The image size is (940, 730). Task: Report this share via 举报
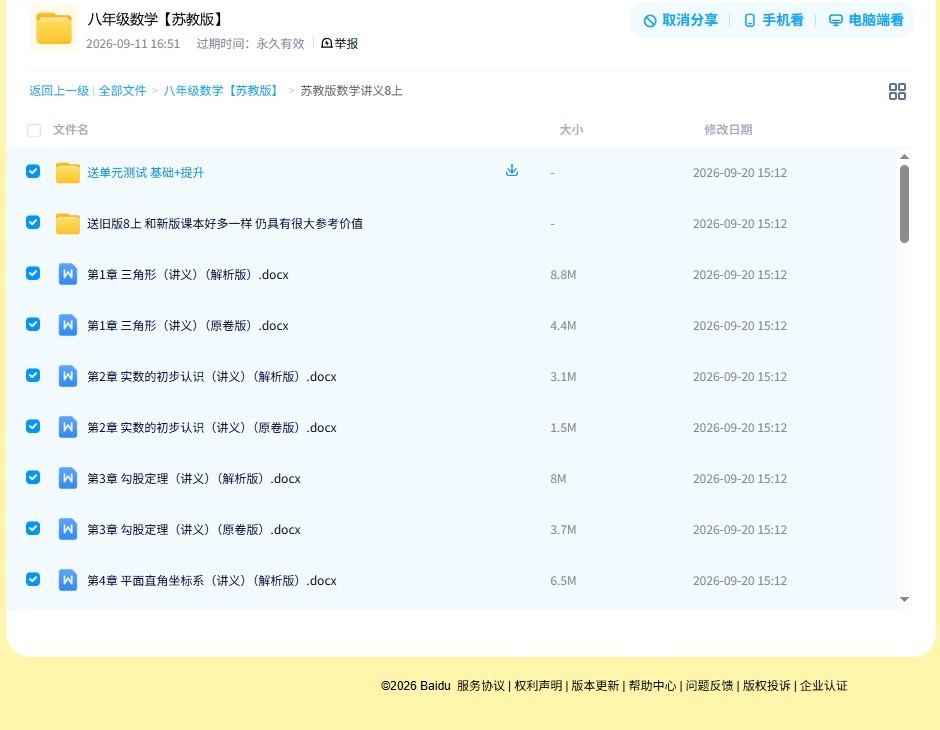[339, 43]
